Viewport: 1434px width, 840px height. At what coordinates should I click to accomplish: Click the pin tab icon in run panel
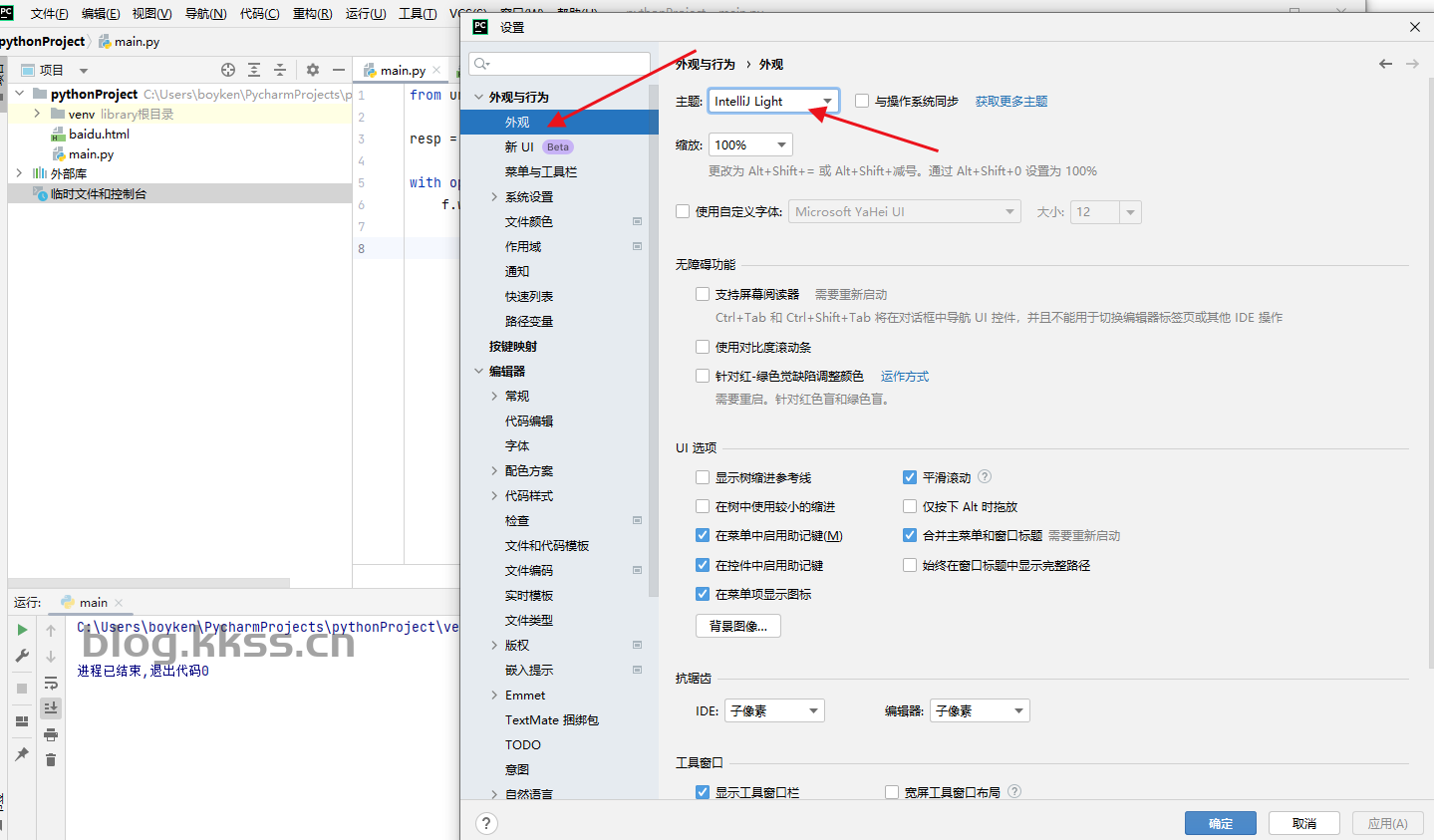click(x=22, y=754)
